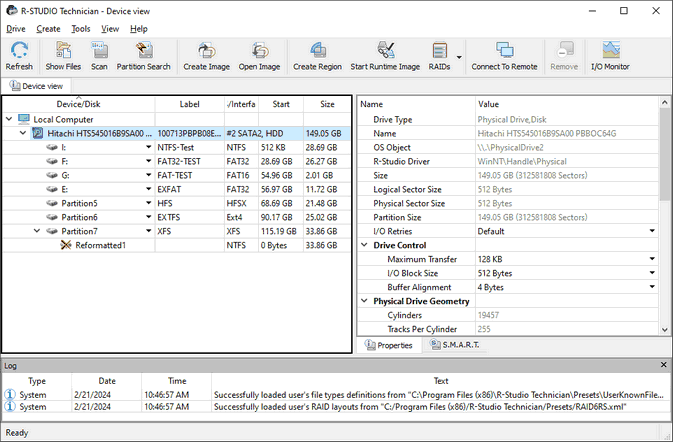Click the Ready status bar text

[x=17, y=433]
